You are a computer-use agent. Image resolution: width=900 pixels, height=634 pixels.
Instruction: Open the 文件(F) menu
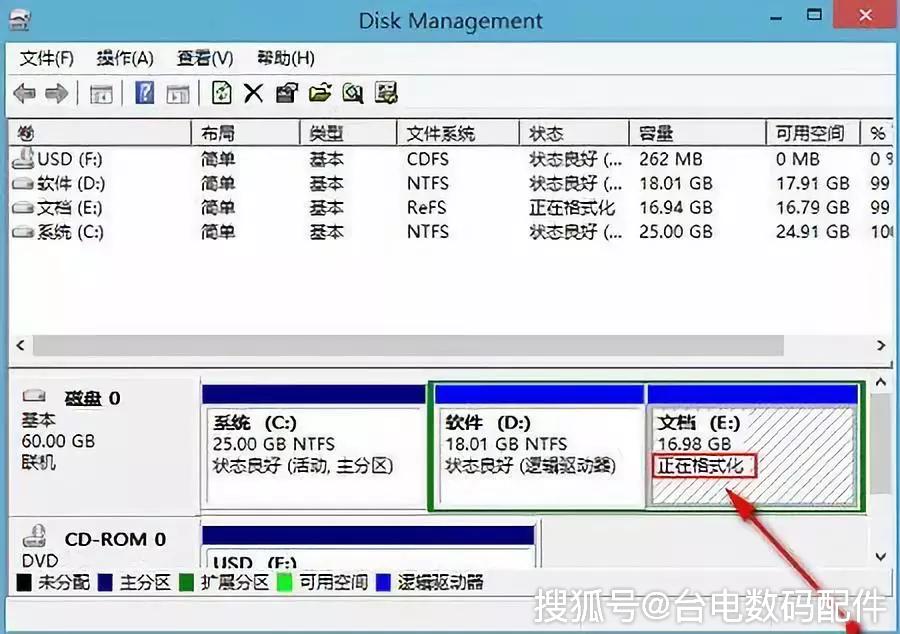47,58
